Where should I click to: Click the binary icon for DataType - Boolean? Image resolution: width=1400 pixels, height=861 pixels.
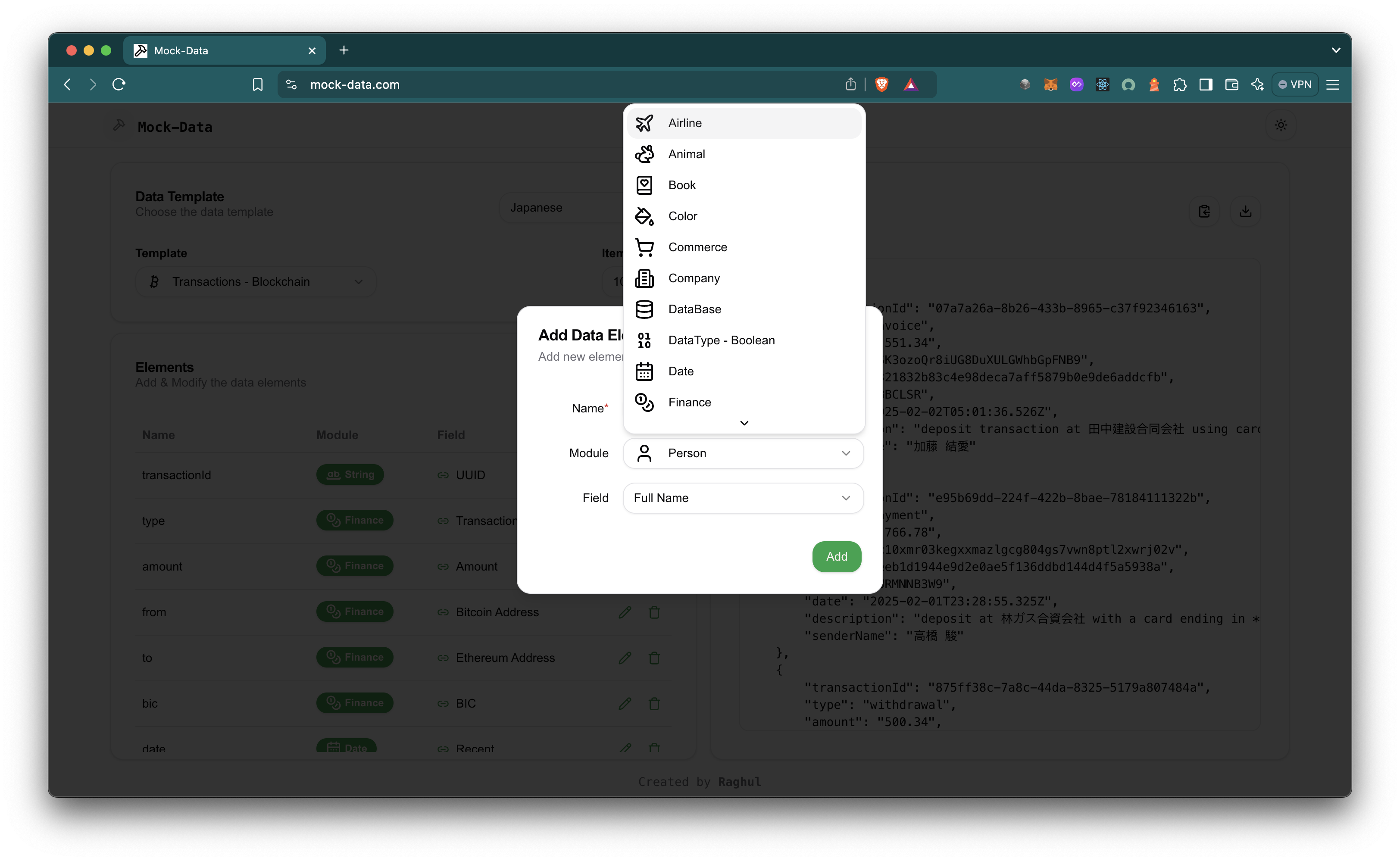(x=644, y=340)
